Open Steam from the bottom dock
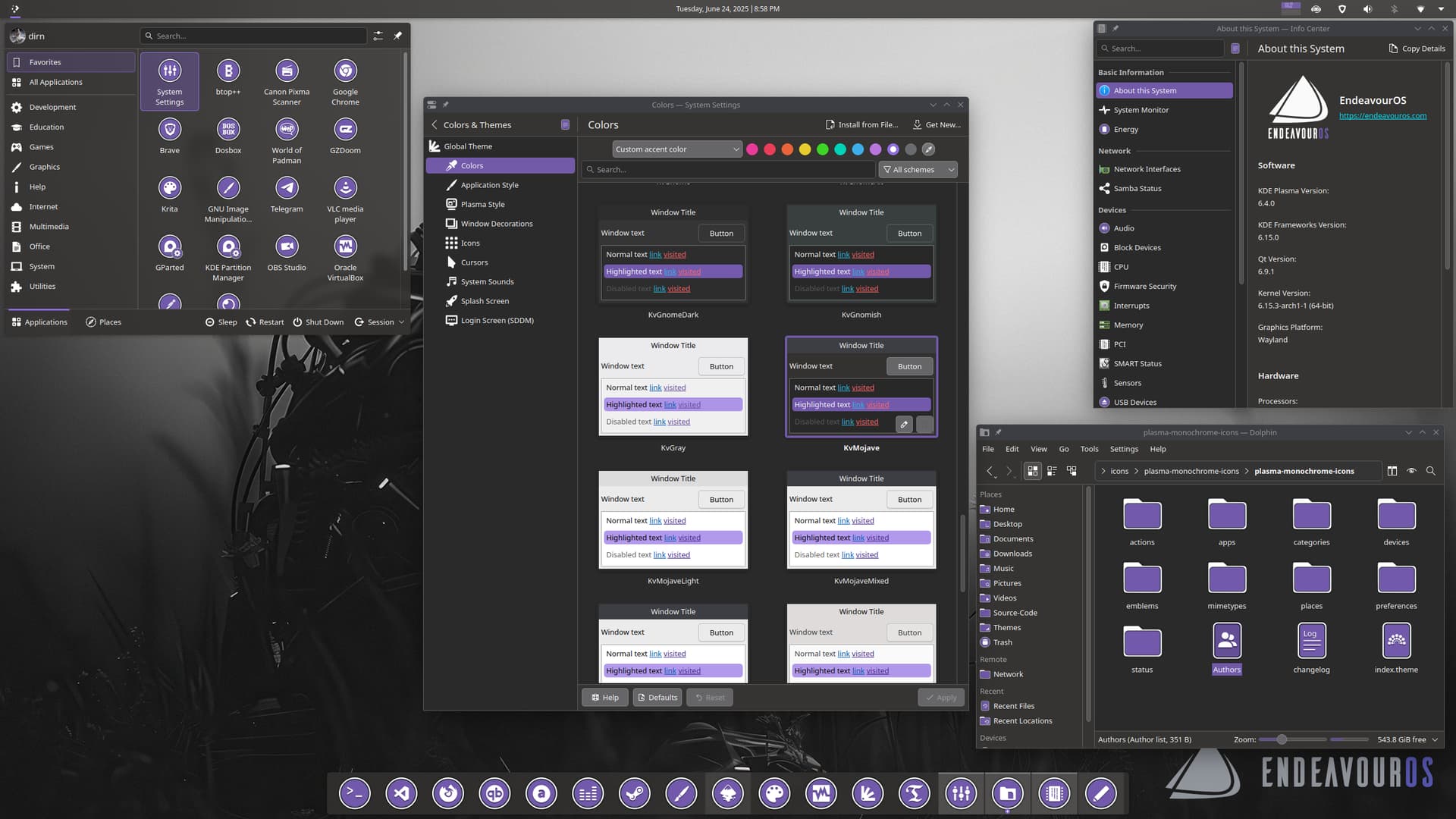 [x=634, y=794]
